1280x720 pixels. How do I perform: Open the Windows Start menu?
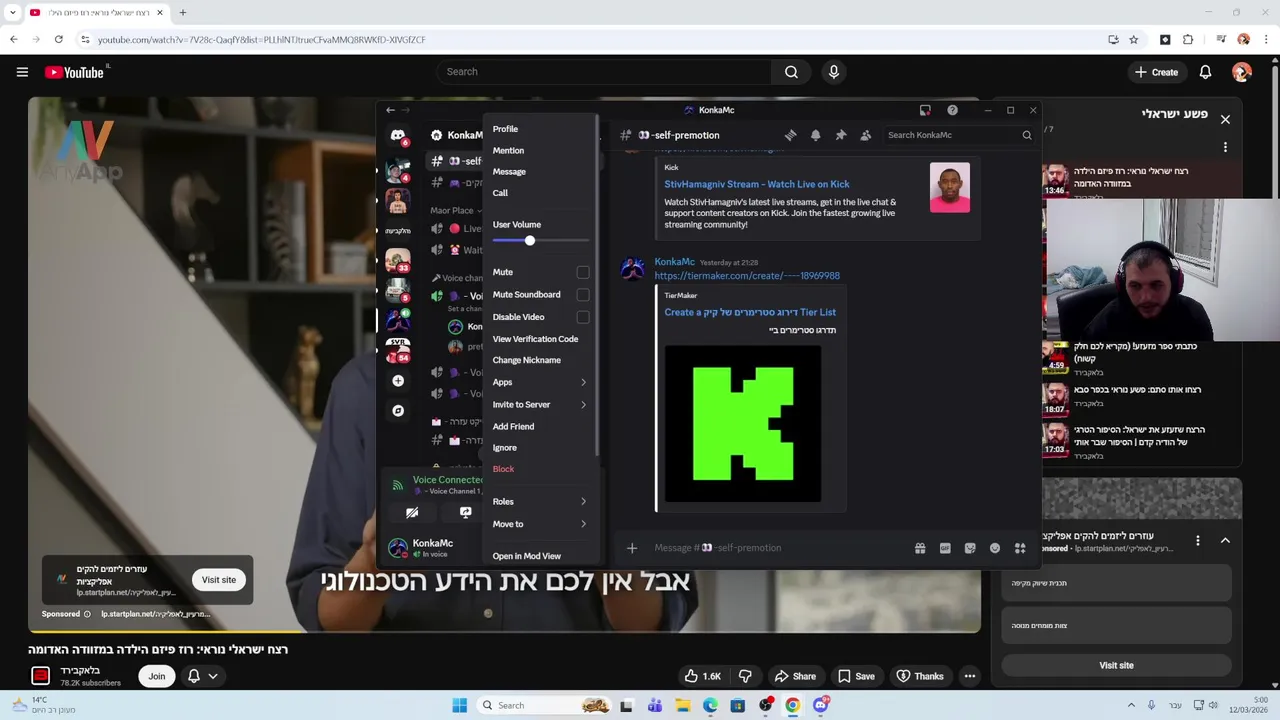coord(459,705)
